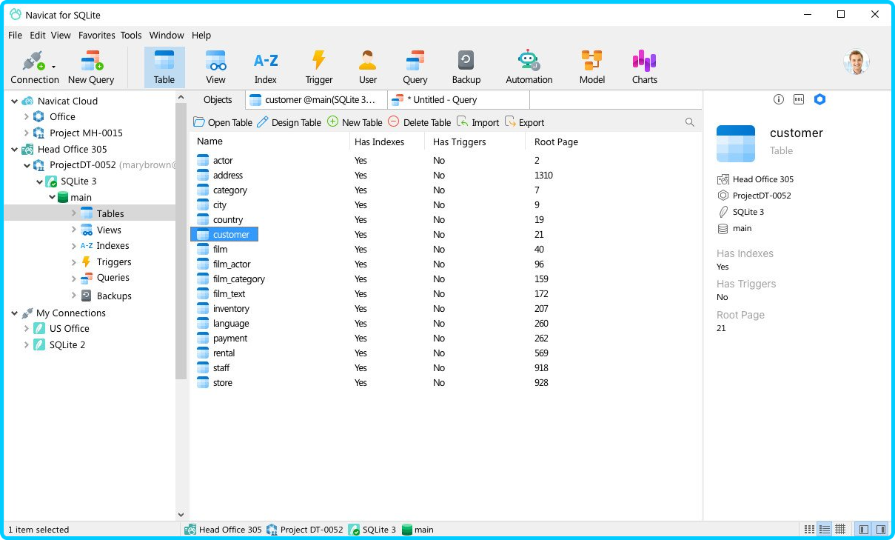
Task: Click the Export button
Action: [525, 122]
